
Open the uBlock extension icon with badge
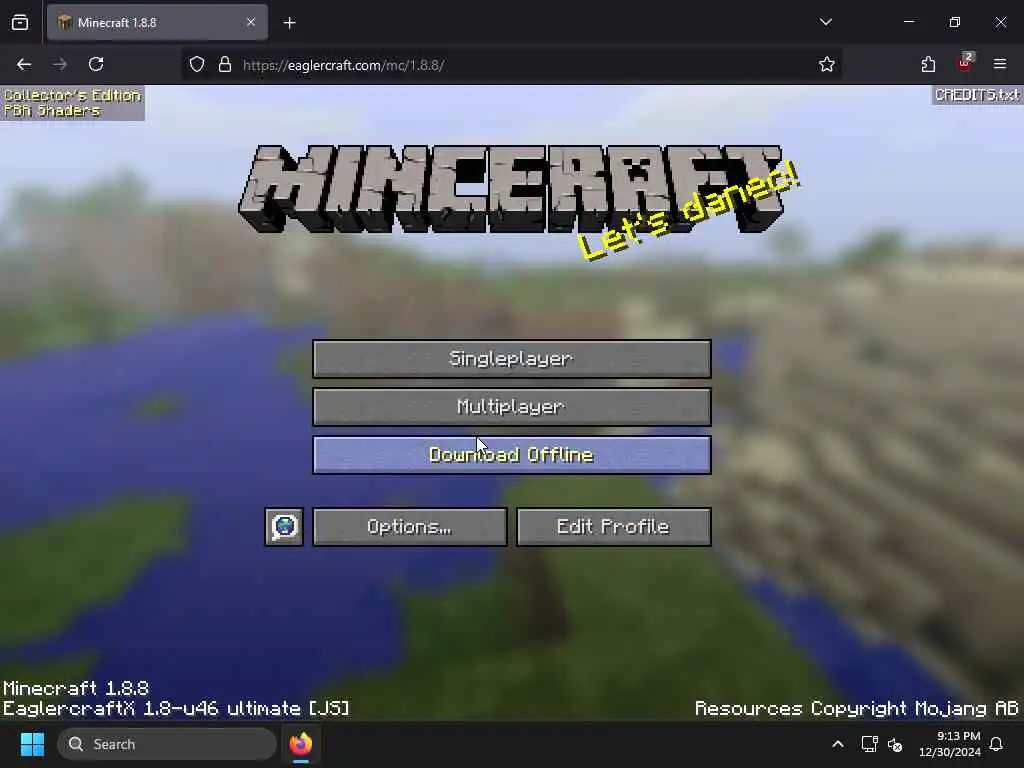coord(965,63)
